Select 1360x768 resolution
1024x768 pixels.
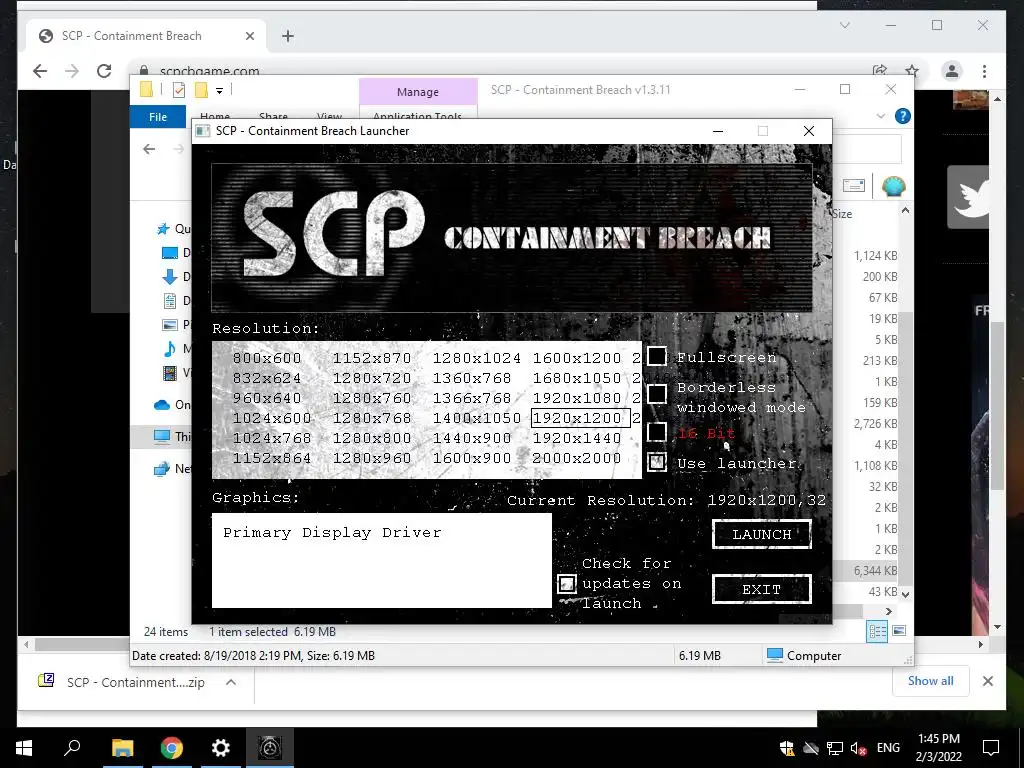pos(472,378)
